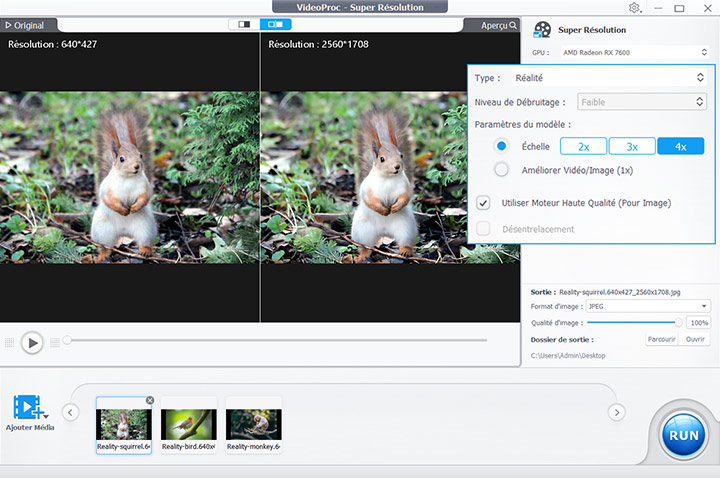Choose the 2x scale option
The height and width of the screenshot is (478, 720).
pyautogui.click(x=583, y=146)
